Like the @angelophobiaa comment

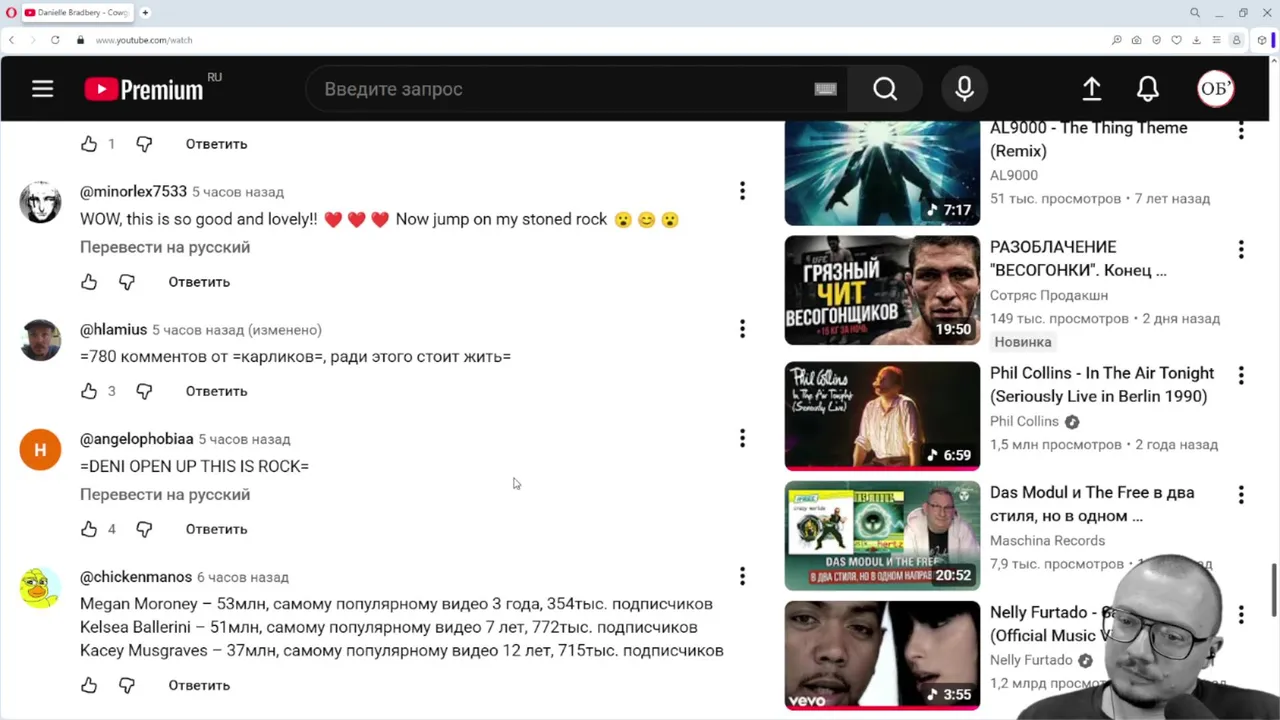pyautogui.click(x=89, y=529)
